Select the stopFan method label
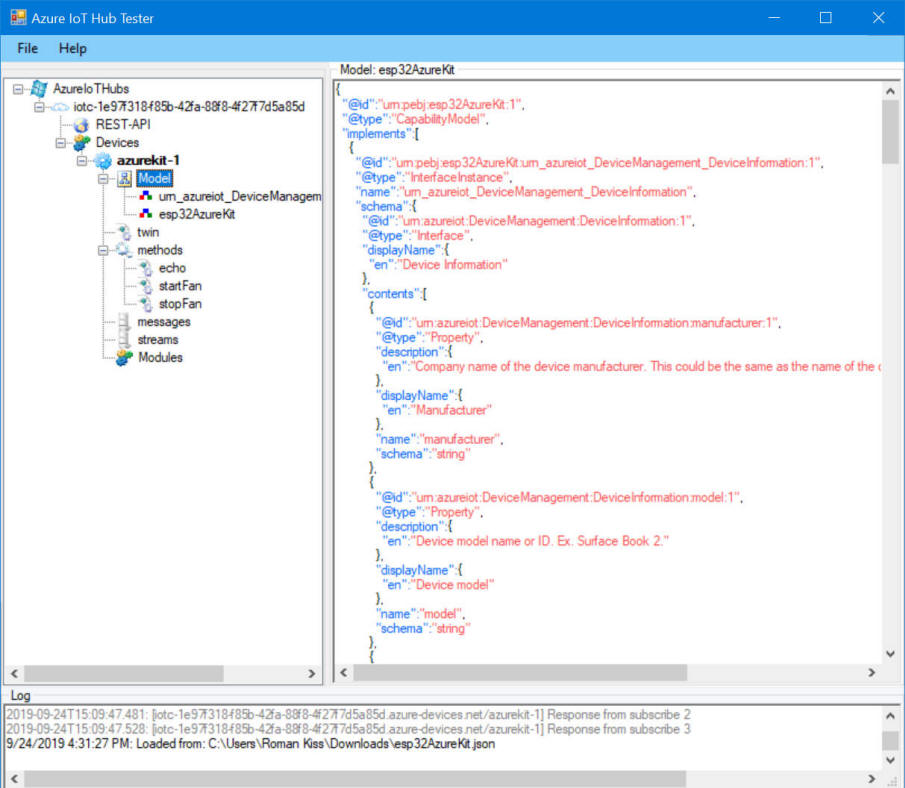905x788 pixels. (x=180, y=304)
